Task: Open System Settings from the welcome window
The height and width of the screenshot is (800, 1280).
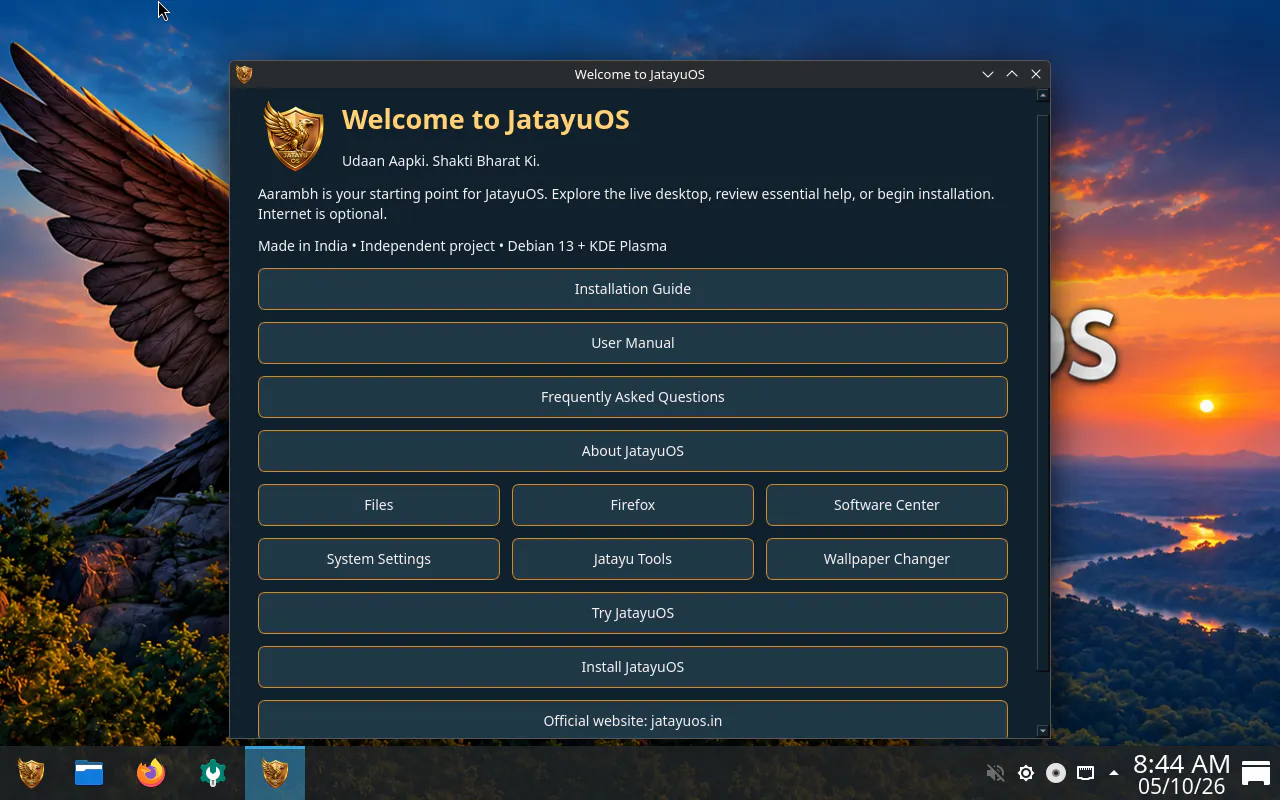Action: point(379,559)
